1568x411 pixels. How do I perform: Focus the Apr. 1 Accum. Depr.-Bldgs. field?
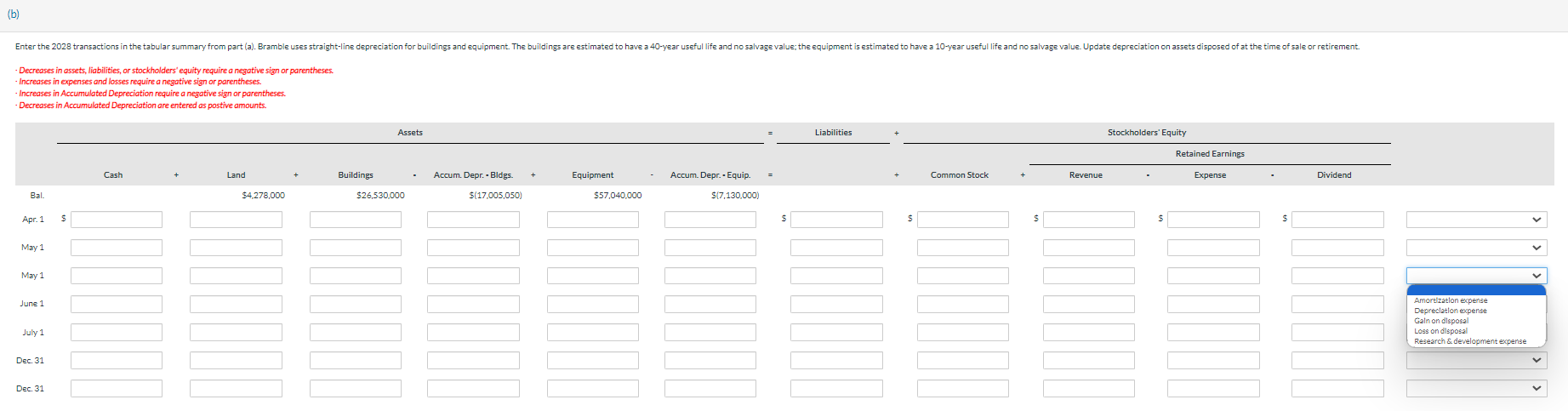(x=473, y=220)
